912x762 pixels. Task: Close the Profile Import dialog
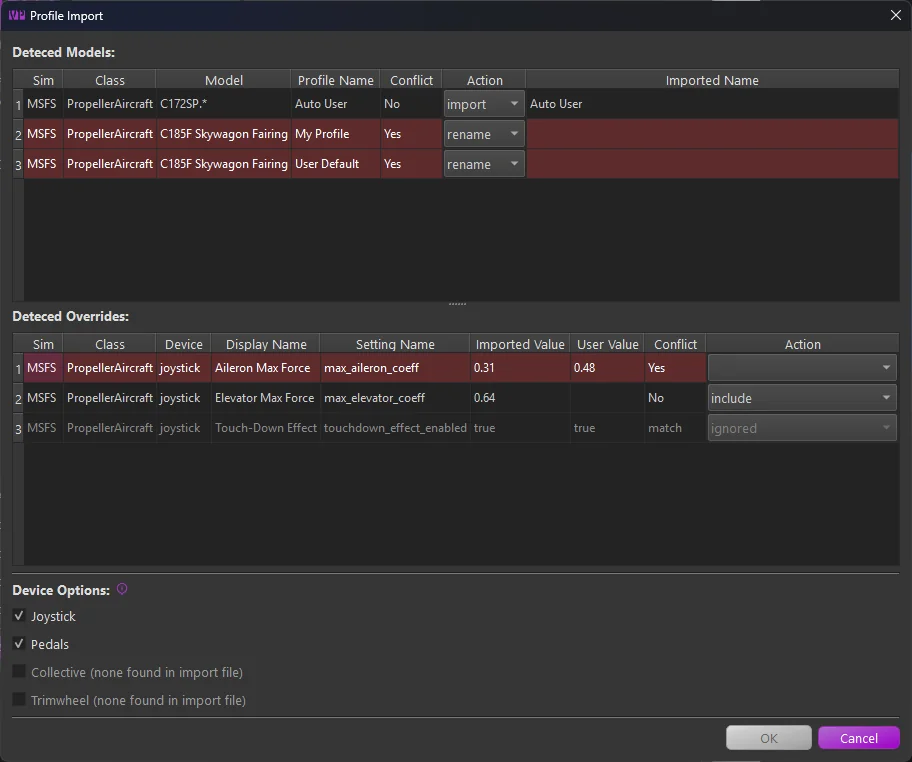[896, 16]
